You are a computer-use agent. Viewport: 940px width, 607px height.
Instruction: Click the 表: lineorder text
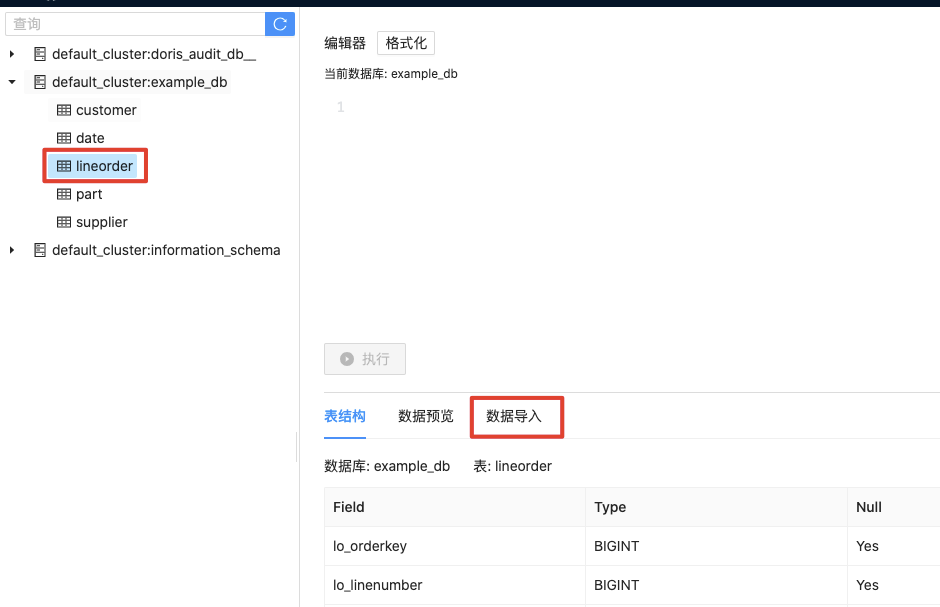click(x=513, y=466)
